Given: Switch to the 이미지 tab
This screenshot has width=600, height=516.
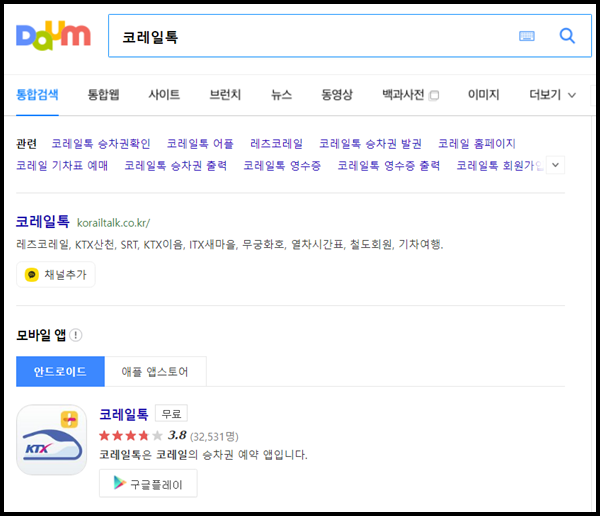Looking at the screenshot, I should click(484, 95).
